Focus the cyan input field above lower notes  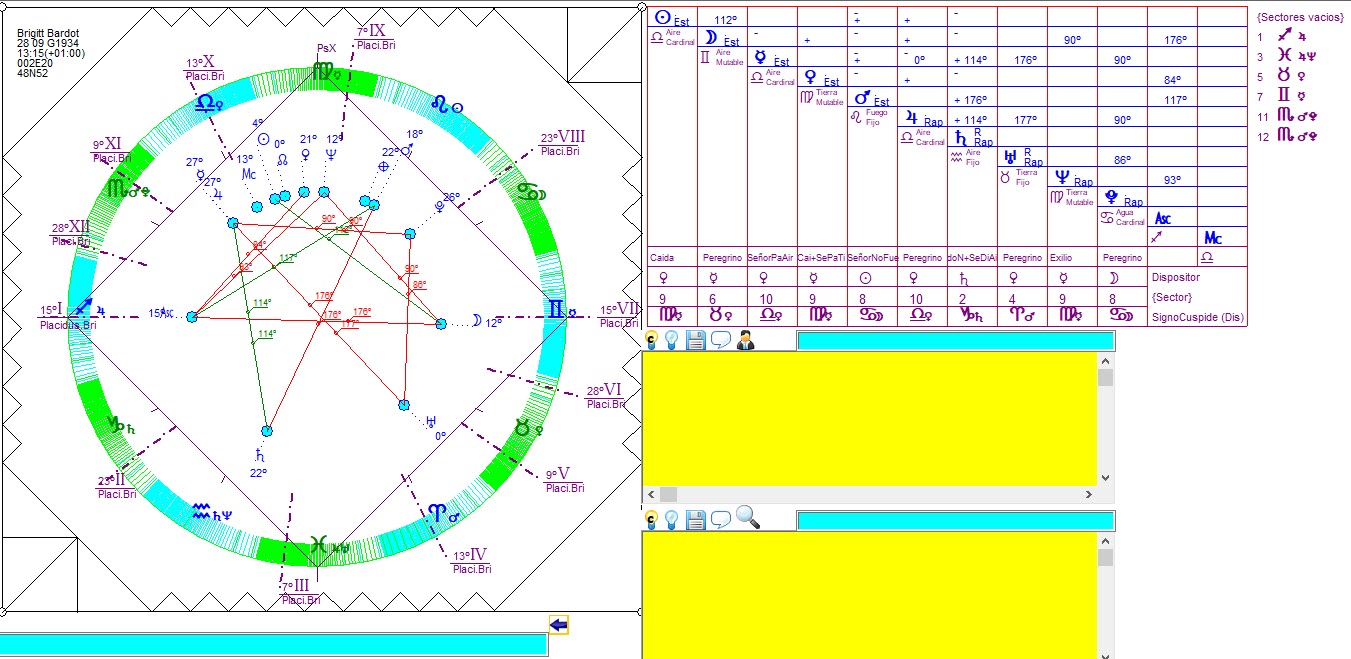[x=955, y=520]
